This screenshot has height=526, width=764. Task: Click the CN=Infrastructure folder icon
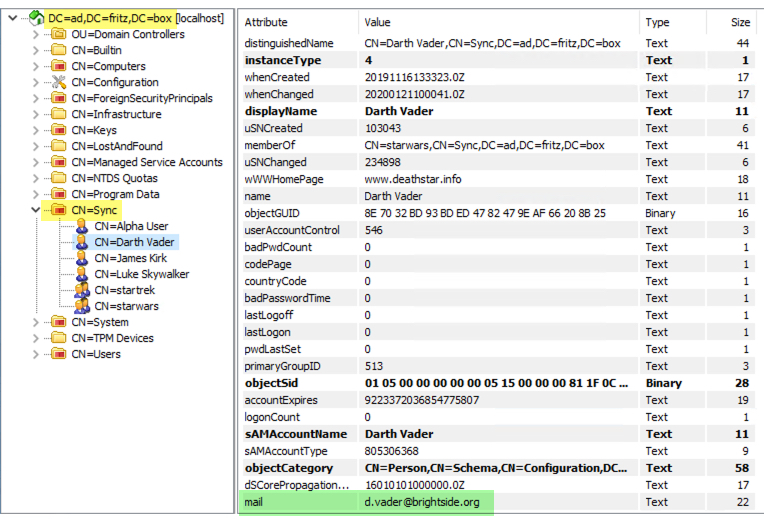58,114
